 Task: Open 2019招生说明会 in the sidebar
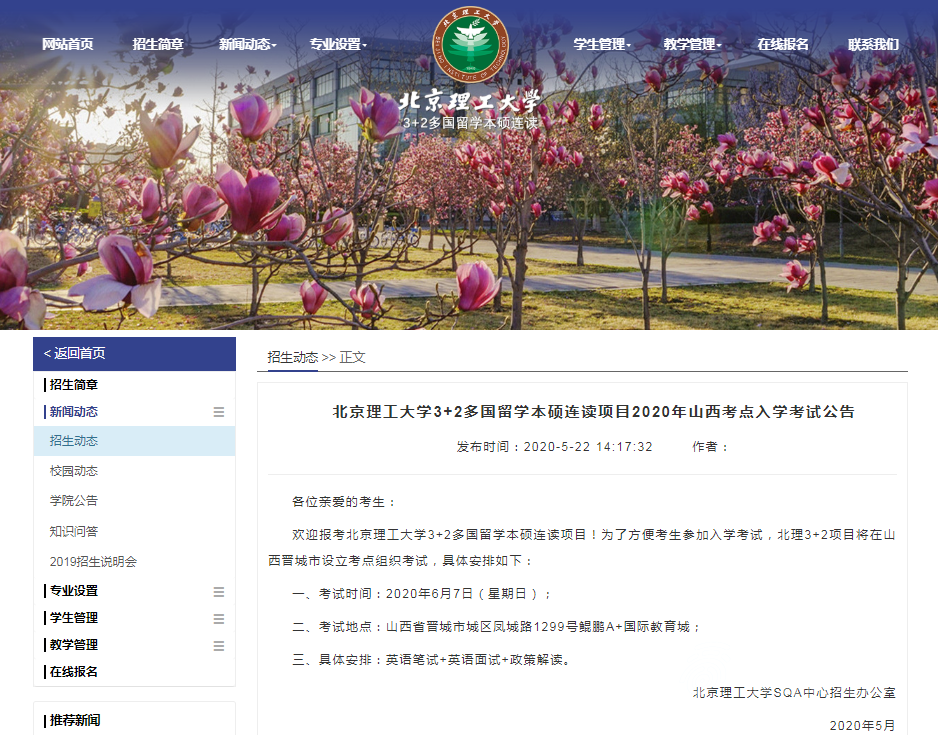tap(93, 562)
